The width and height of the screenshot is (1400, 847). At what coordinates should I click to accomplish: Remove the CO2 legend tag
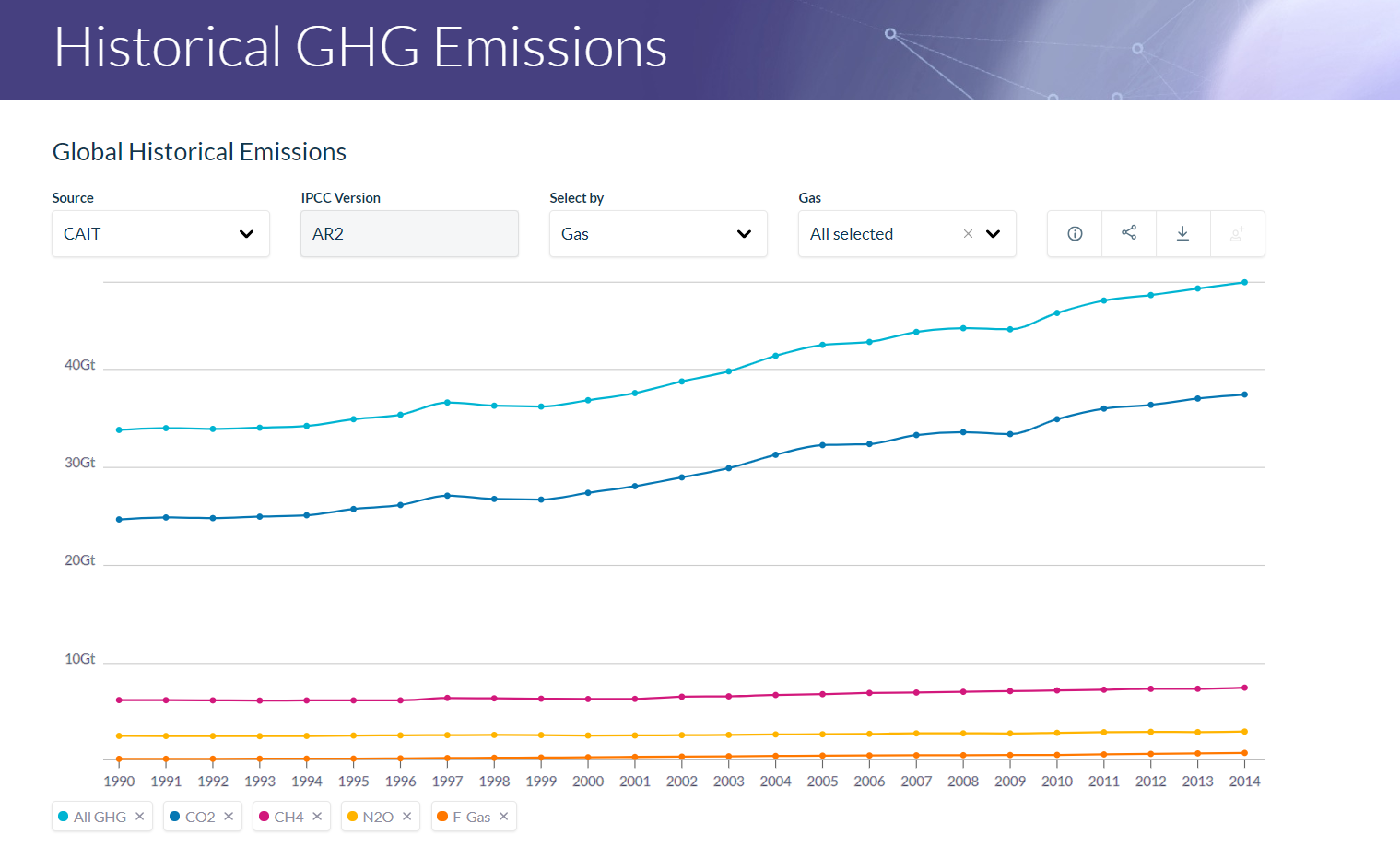[229, 817]
